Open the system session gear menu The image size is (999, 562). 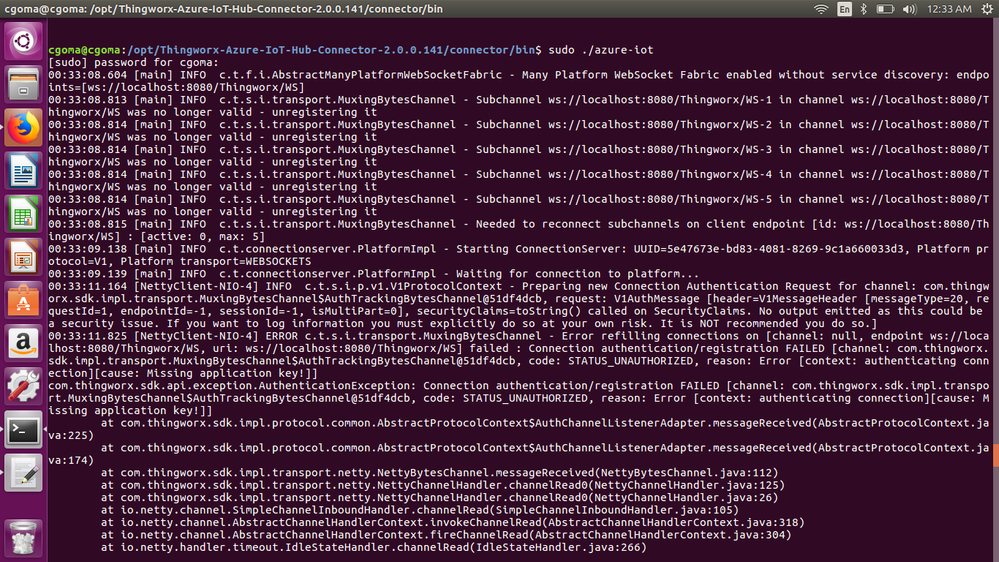pos(987,9)
